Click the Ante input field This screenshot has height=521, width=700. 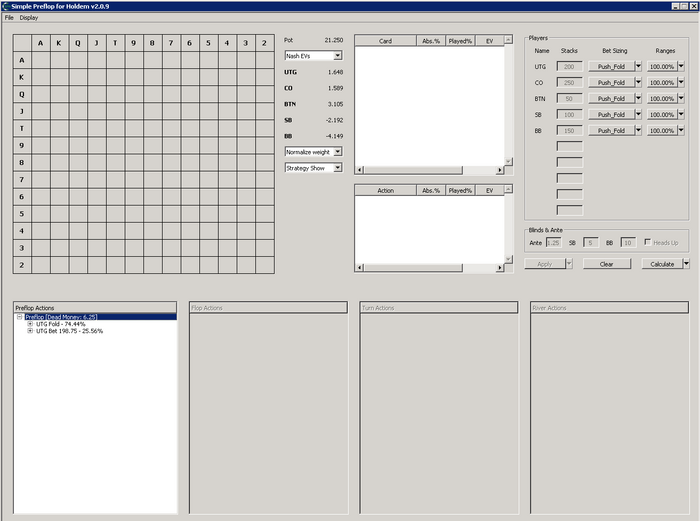click(x=554, y=243)
